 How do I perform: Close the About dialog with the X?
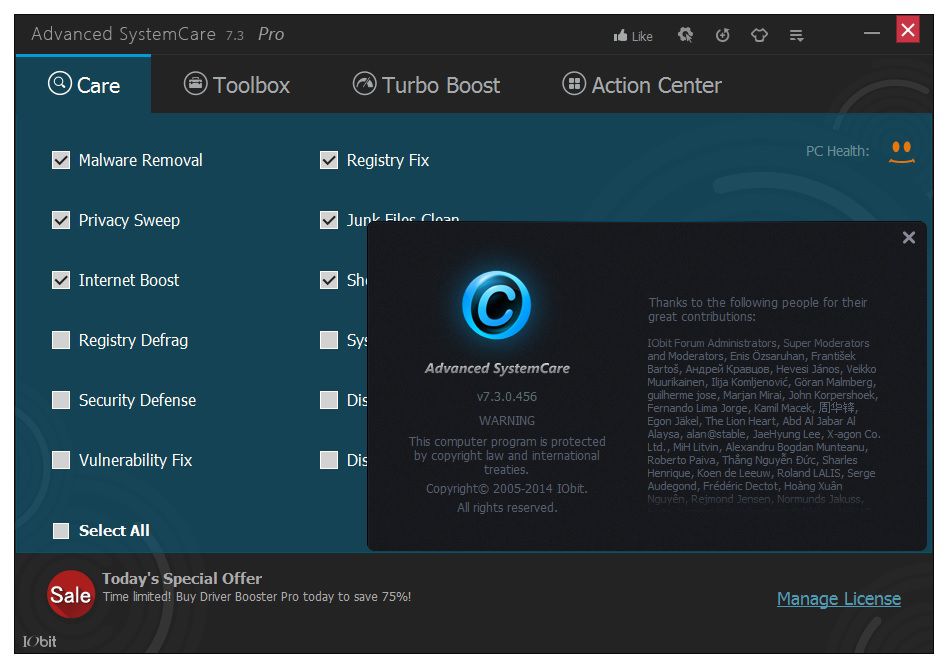point(908,237)
